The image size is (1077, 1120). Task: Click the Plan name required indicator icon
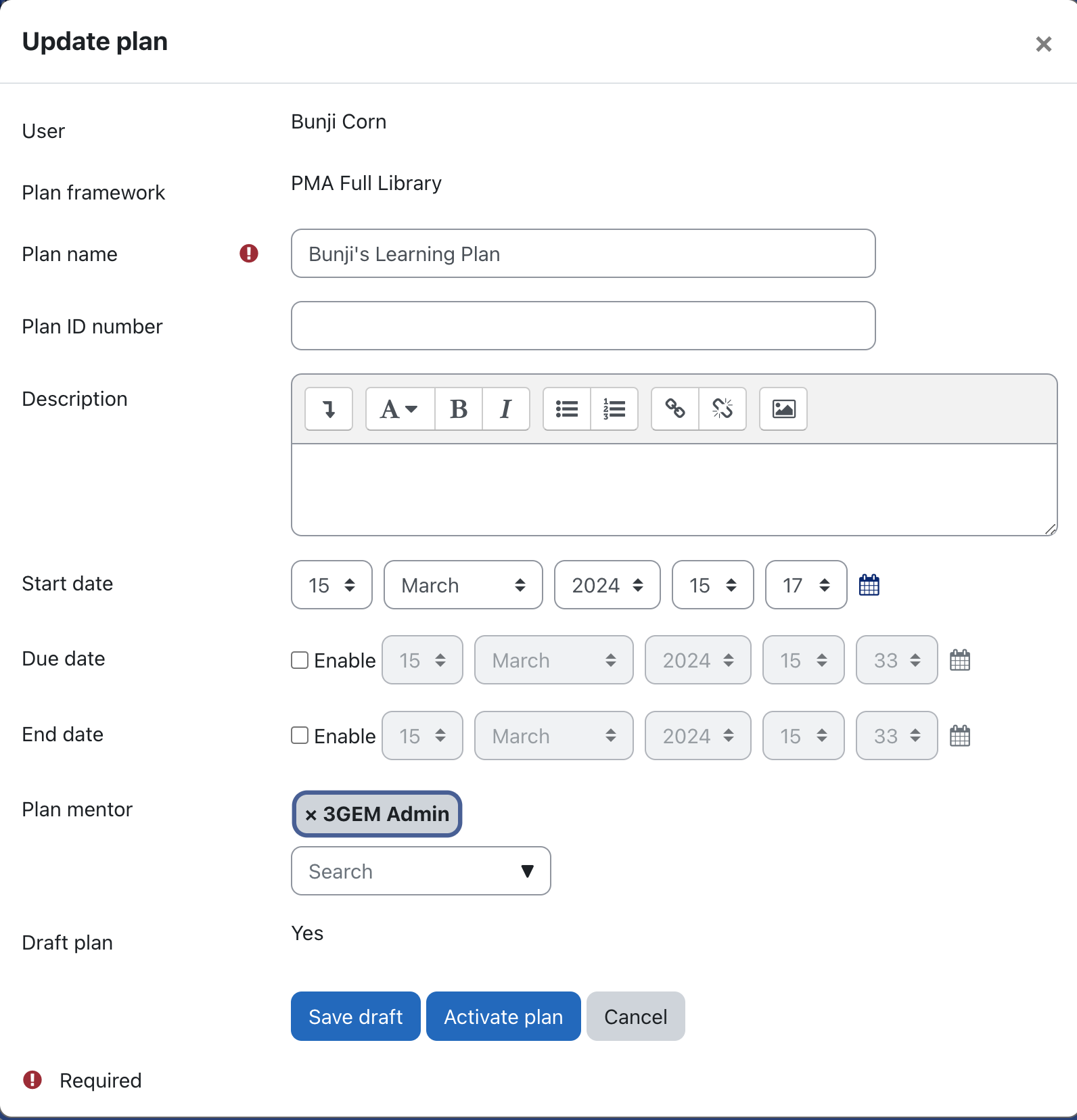click(x=249, y=254)
